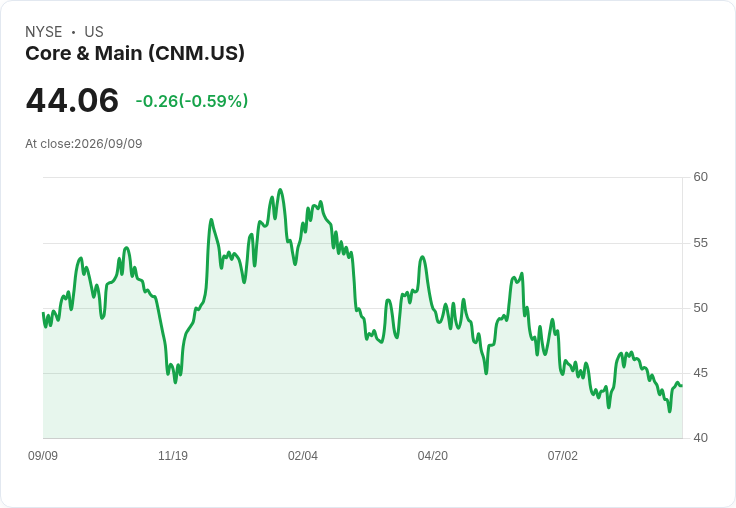This screenshot has width=736, height=508.
Task: Select the -0.26(-0.59%) price change text
Action: click(x=192, y=101)
